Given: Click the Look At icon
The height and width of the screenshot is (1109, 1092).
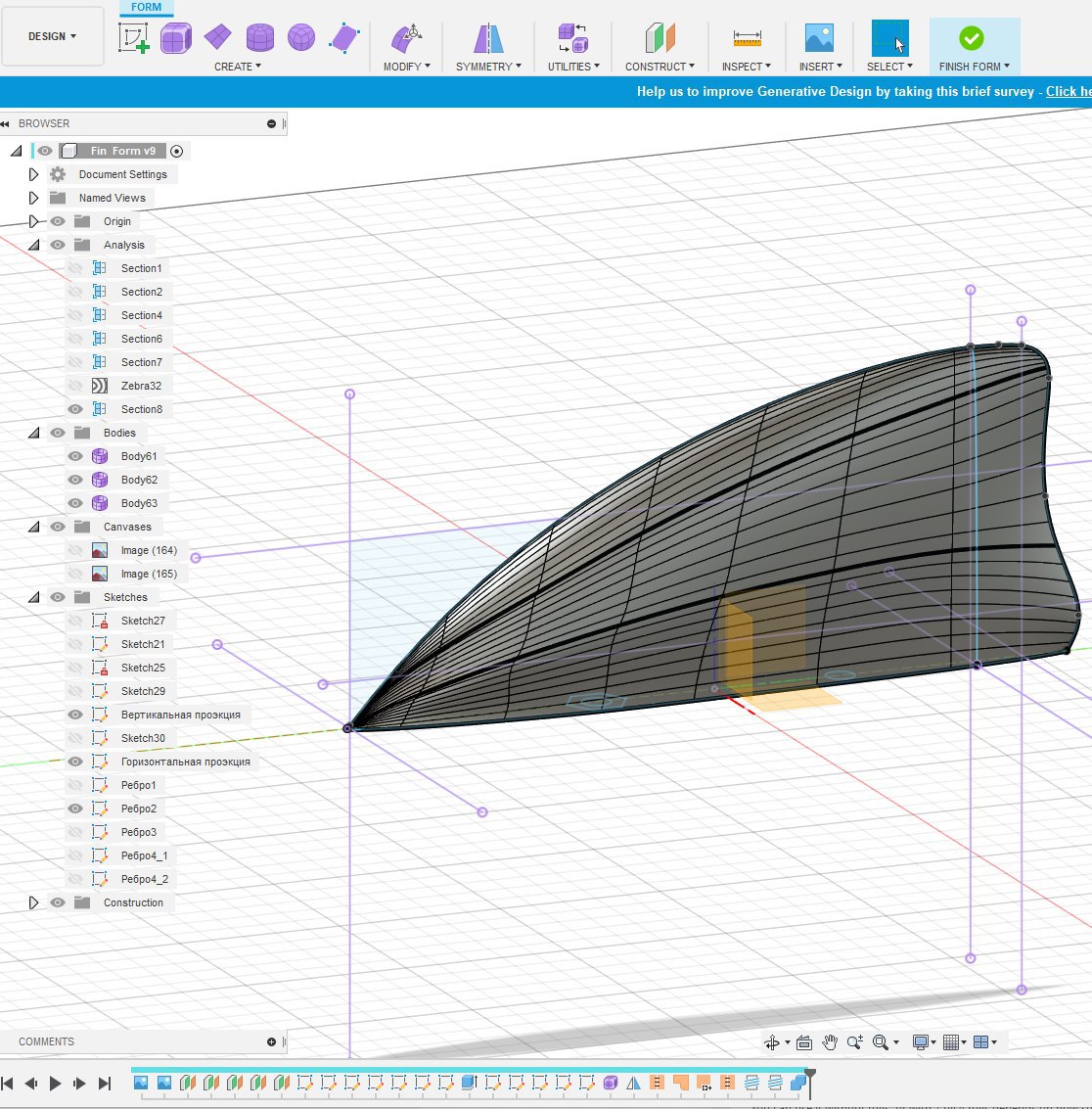Looking at the screenshot, I should pyautogui.click(x=804, y=1041).
